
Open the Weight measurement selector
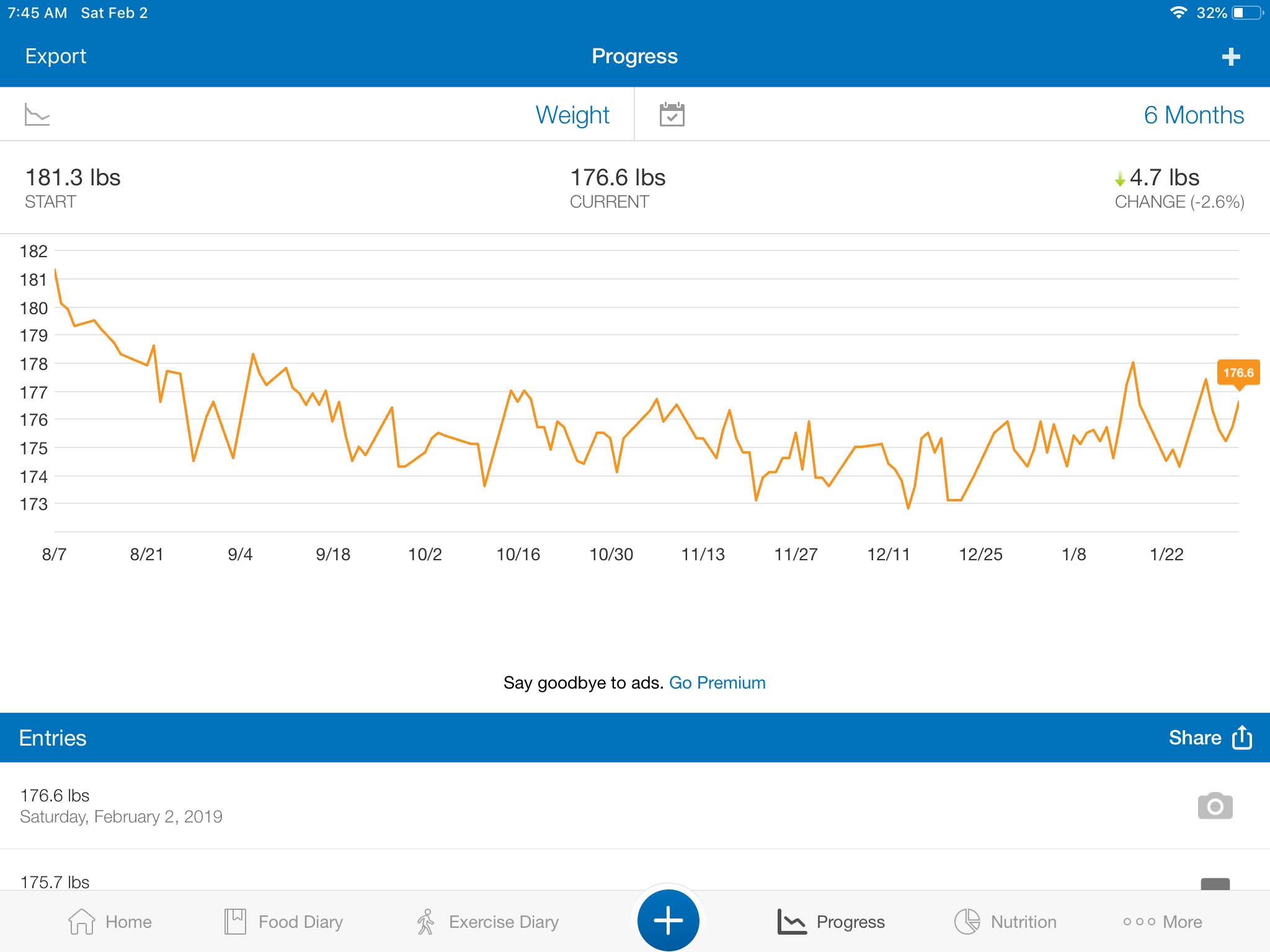pyautogui.click(x=572, y=115)
